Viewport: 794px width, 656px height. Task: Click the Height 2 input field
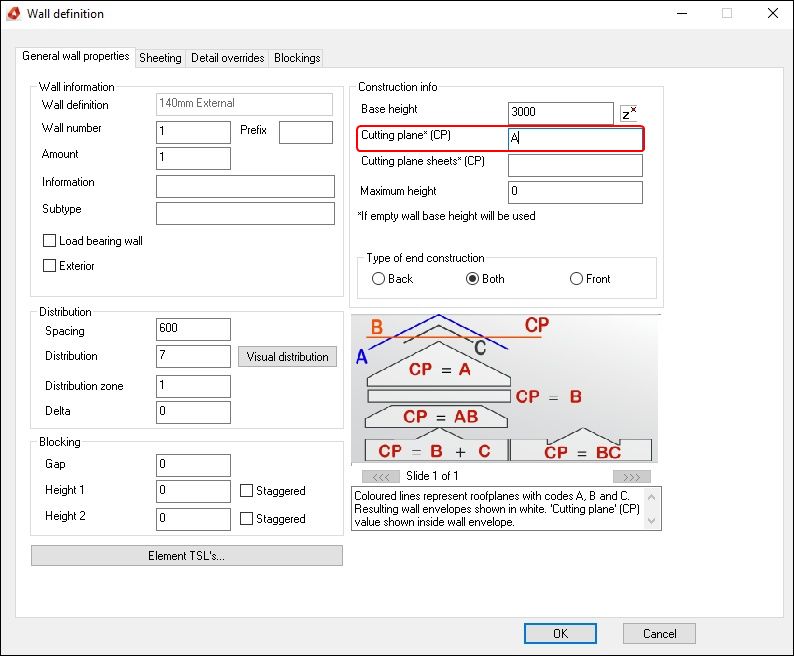(x=193, y=519)
